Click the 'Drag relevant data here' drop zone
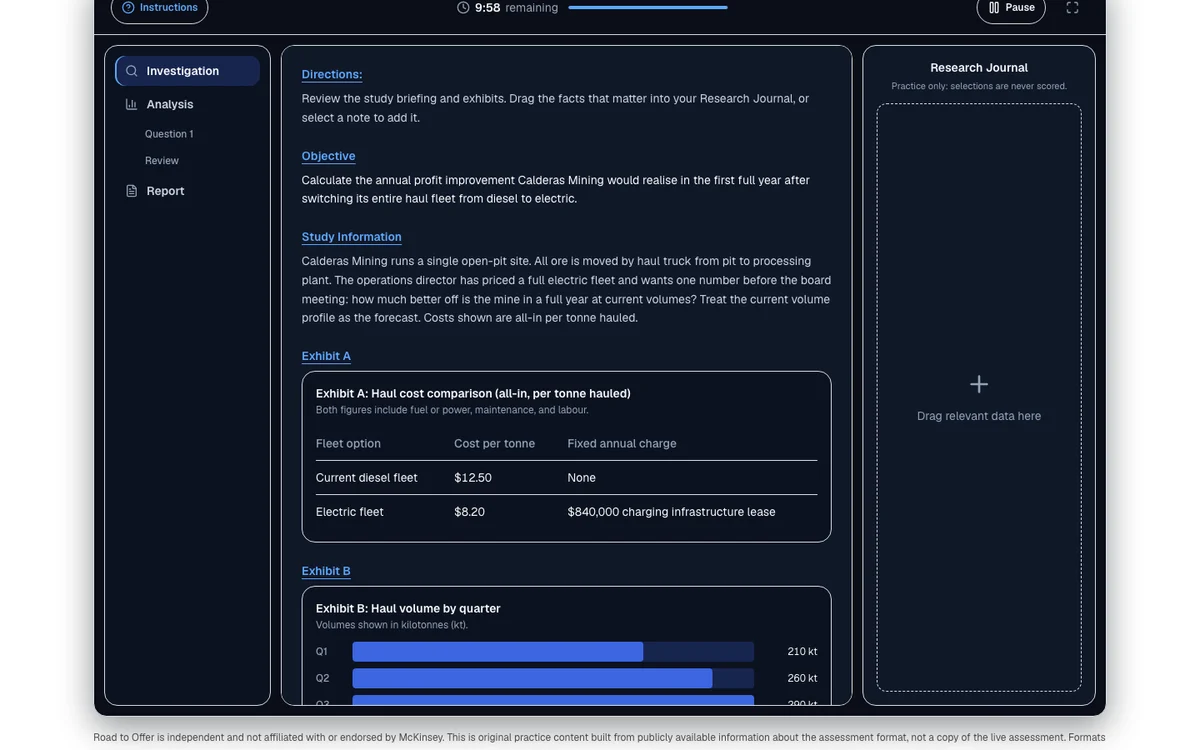Screen dimensions: 1200x750 click(x=979, y=398)
